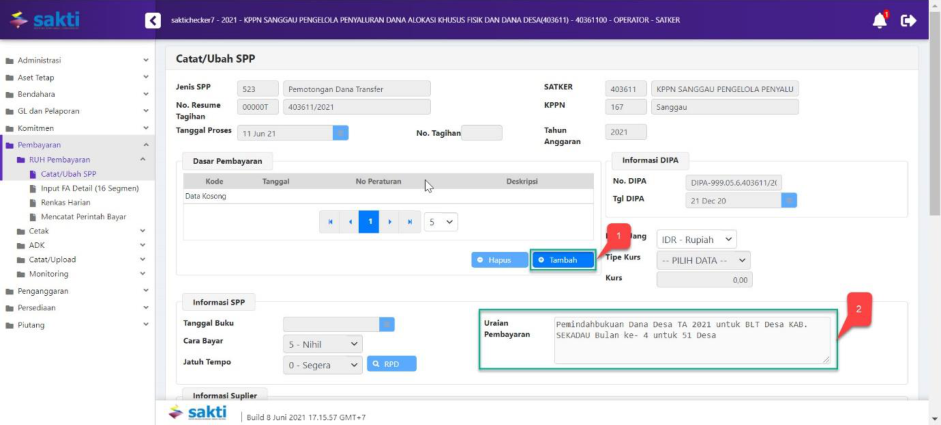The image size is (941, 425).
Task: Open the IDR - Rupiah currency dropdown
Action: click(696, 239)
